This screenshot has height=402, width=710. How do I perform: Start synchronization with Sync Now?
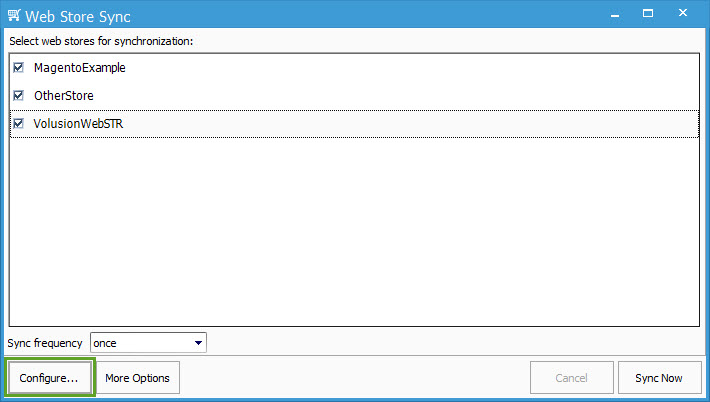tap(659, 378)
